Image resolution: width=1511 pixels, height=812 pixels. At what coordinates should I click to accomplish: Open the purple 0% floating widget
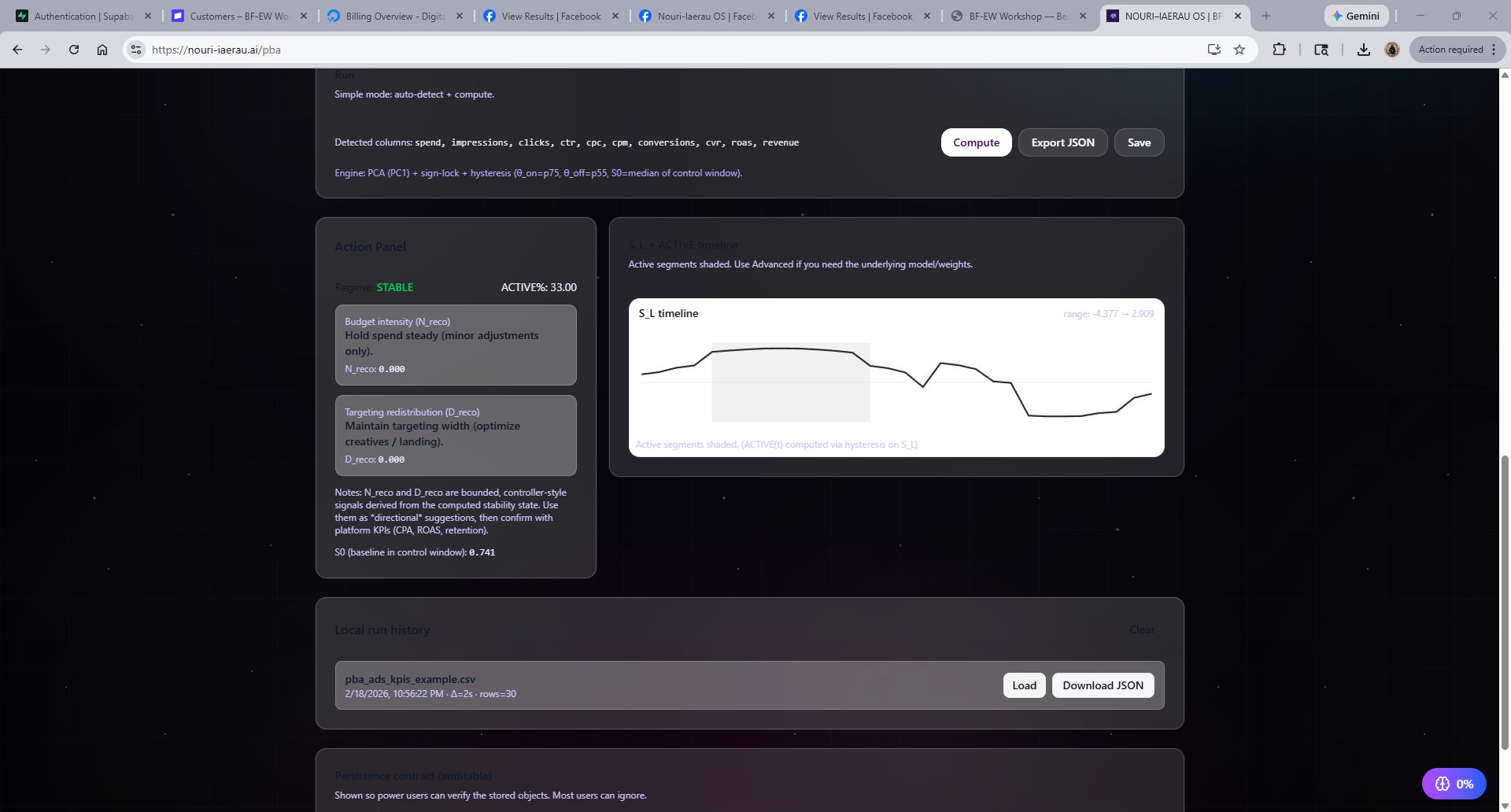(1454, 784)
